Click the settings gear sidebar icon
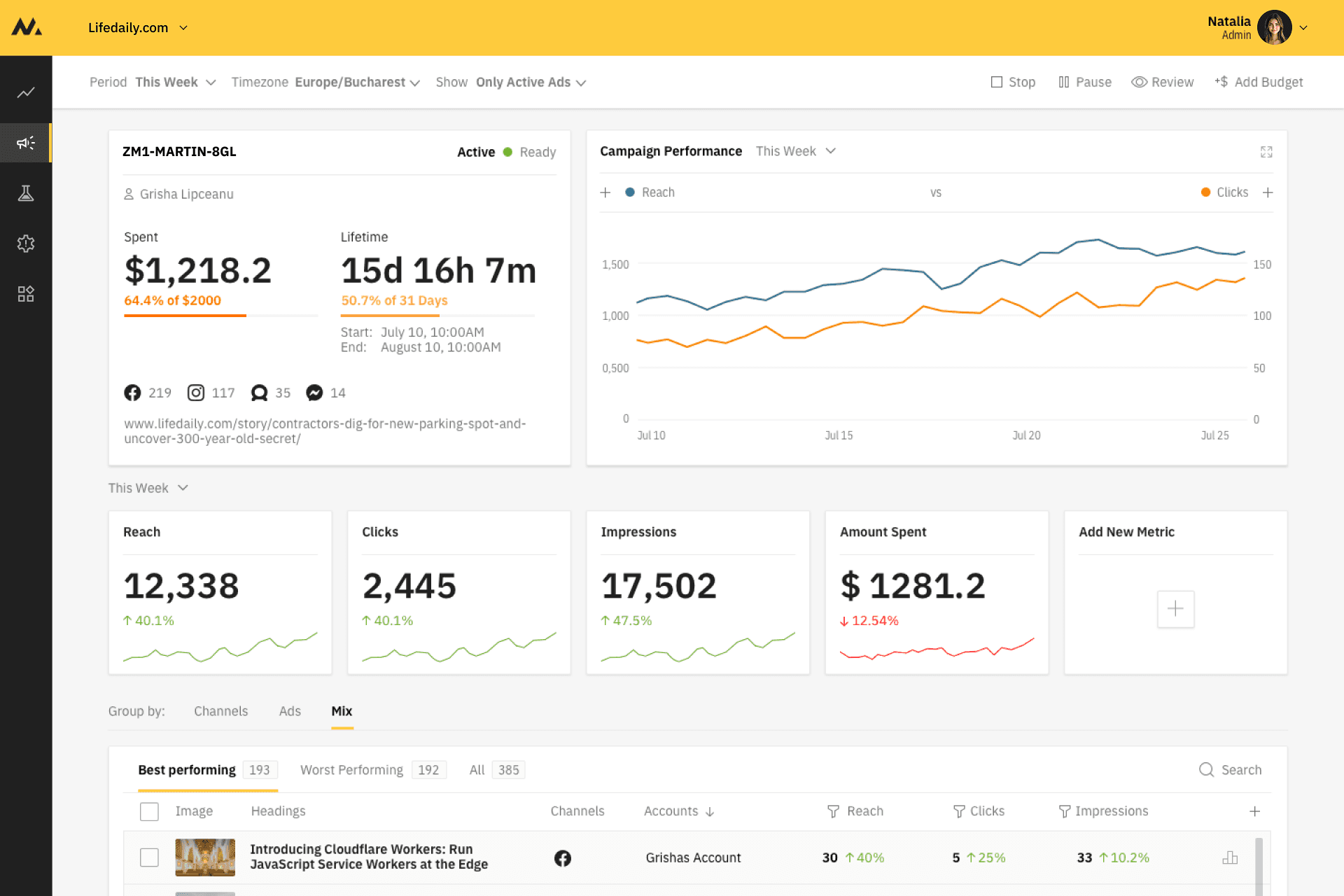This screenshot has width=1344, height=896. click(26, 244)
